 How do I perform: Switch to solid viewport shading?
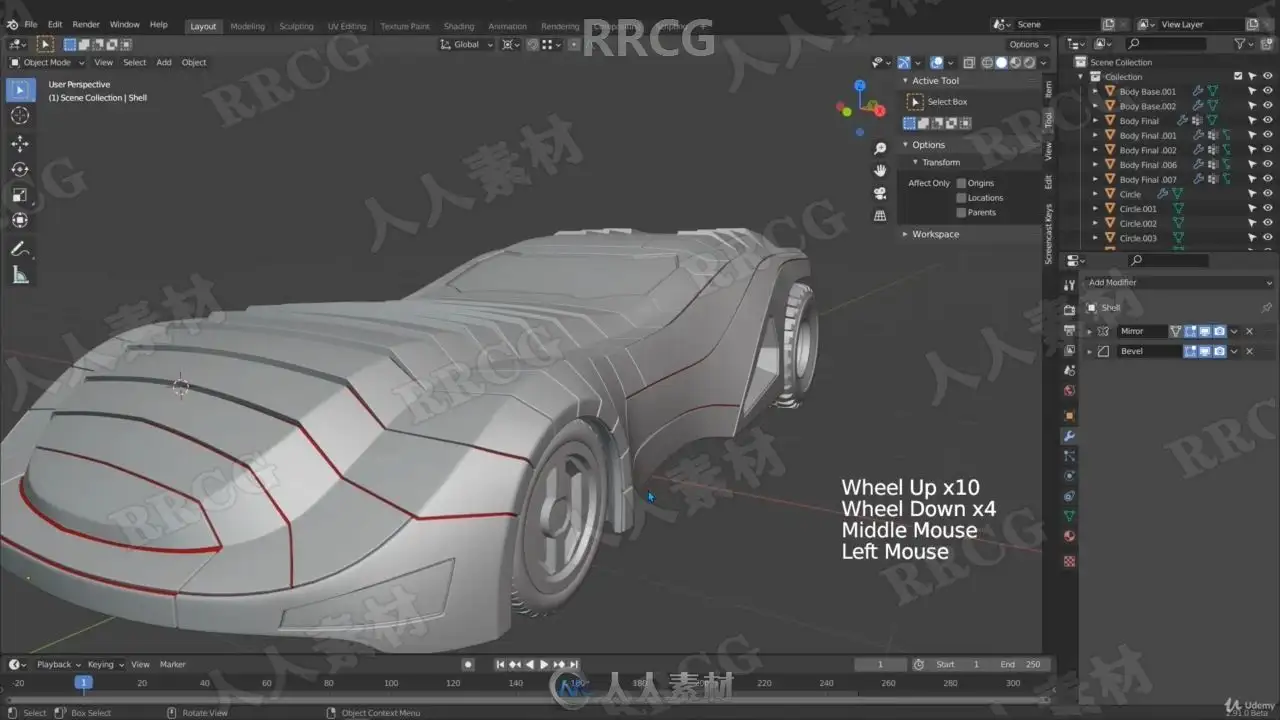point(1002,62)
